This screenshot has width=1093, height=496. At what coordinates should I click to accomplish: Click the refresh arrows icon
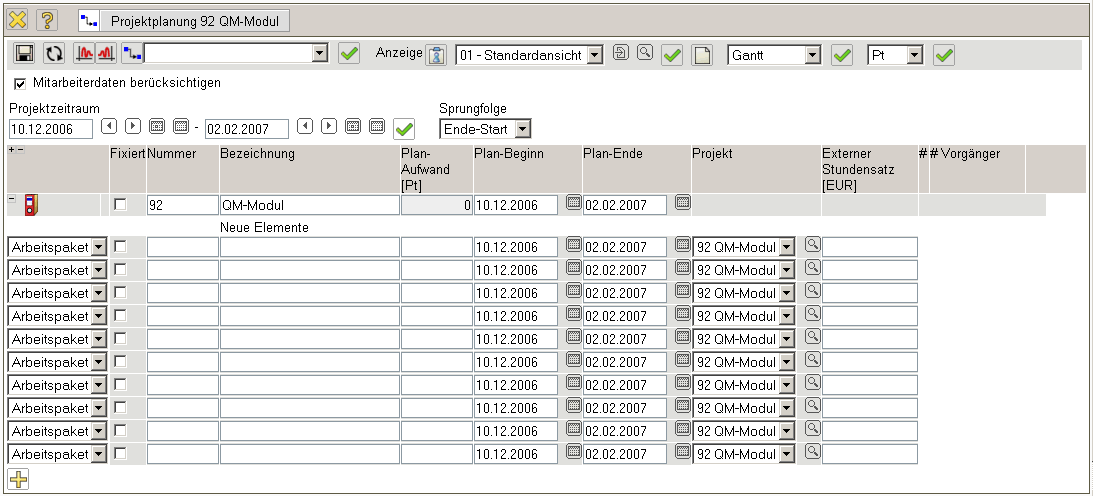(54, 54)
